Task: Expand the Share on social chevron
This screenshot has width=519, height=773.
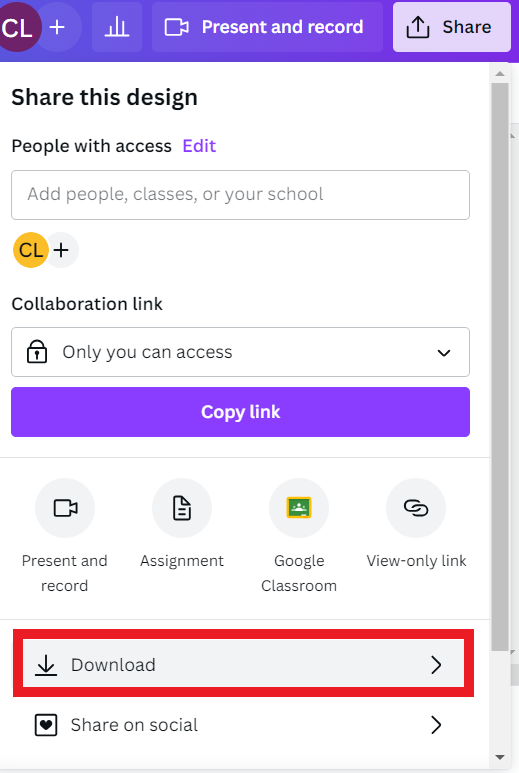Action: click(436, 725)
